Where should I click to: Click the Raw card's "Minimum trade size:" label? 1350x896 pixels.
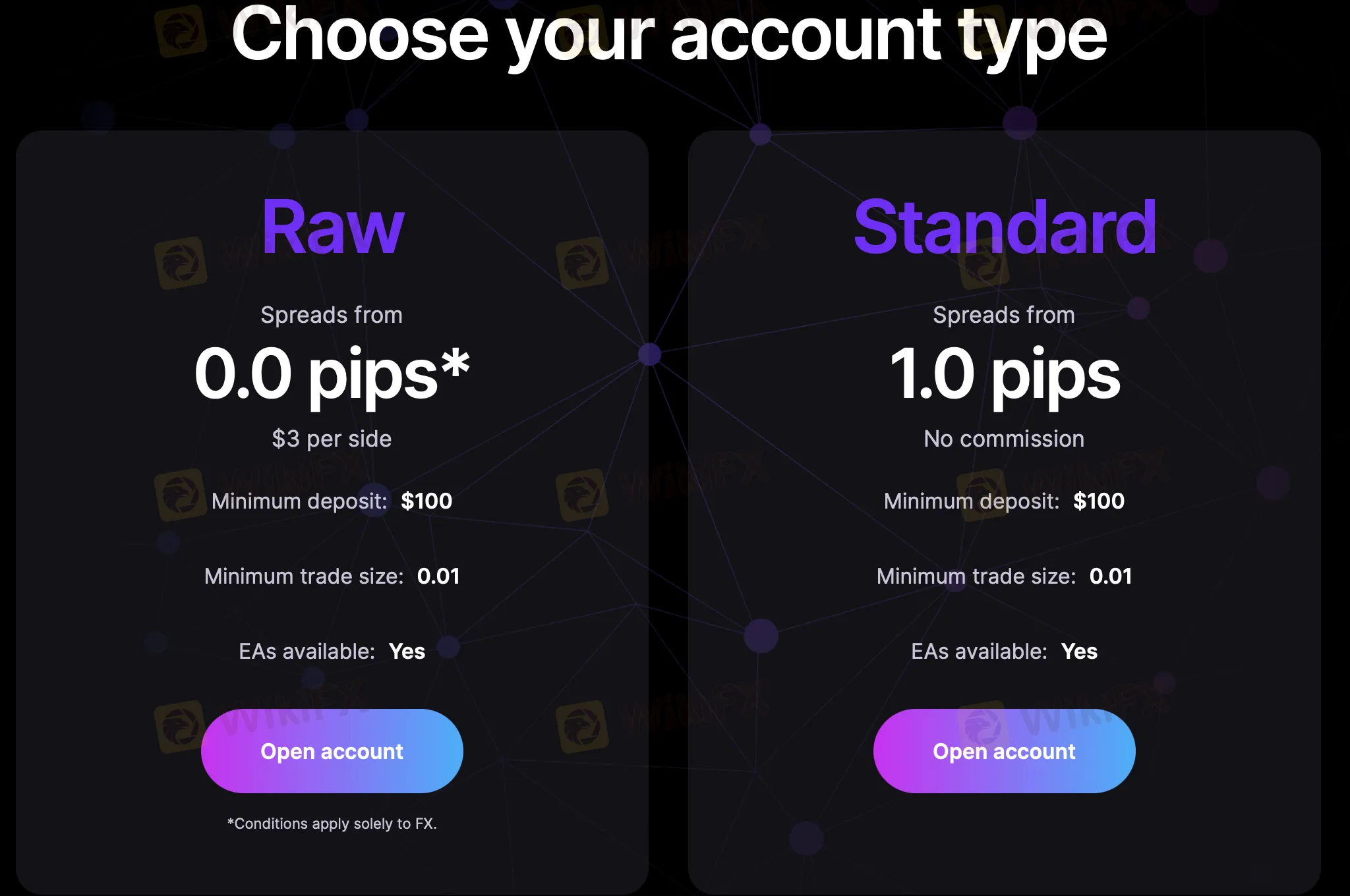pos(304,576)
